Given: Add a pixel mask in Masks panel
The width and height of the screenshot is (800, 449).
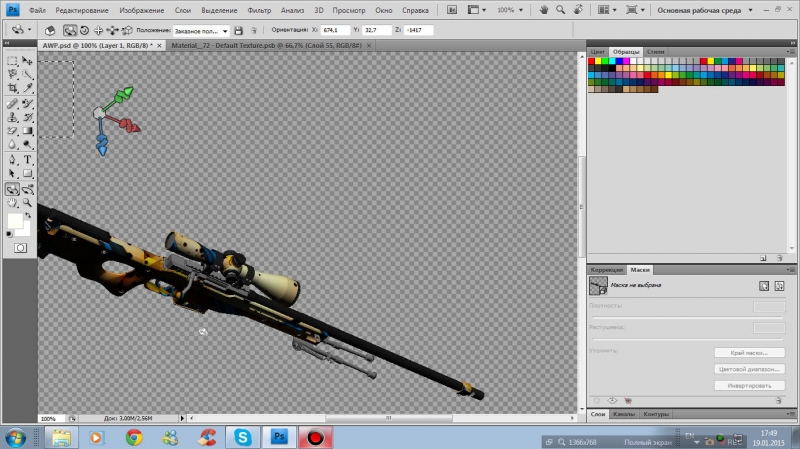Looking at the screenshot, I should click(764, 286).
